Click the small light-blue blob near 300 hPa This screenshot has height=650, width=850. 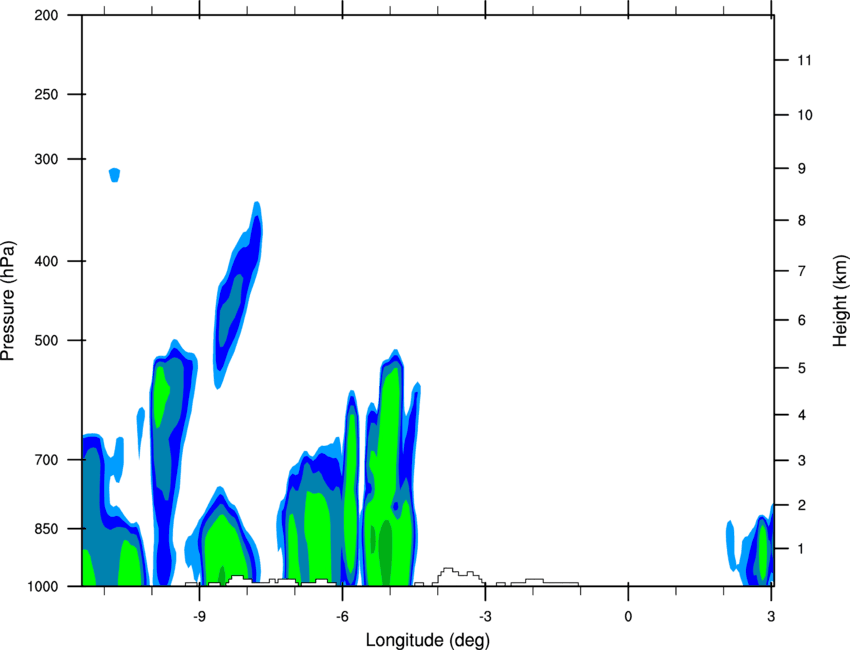click(114, 175)
